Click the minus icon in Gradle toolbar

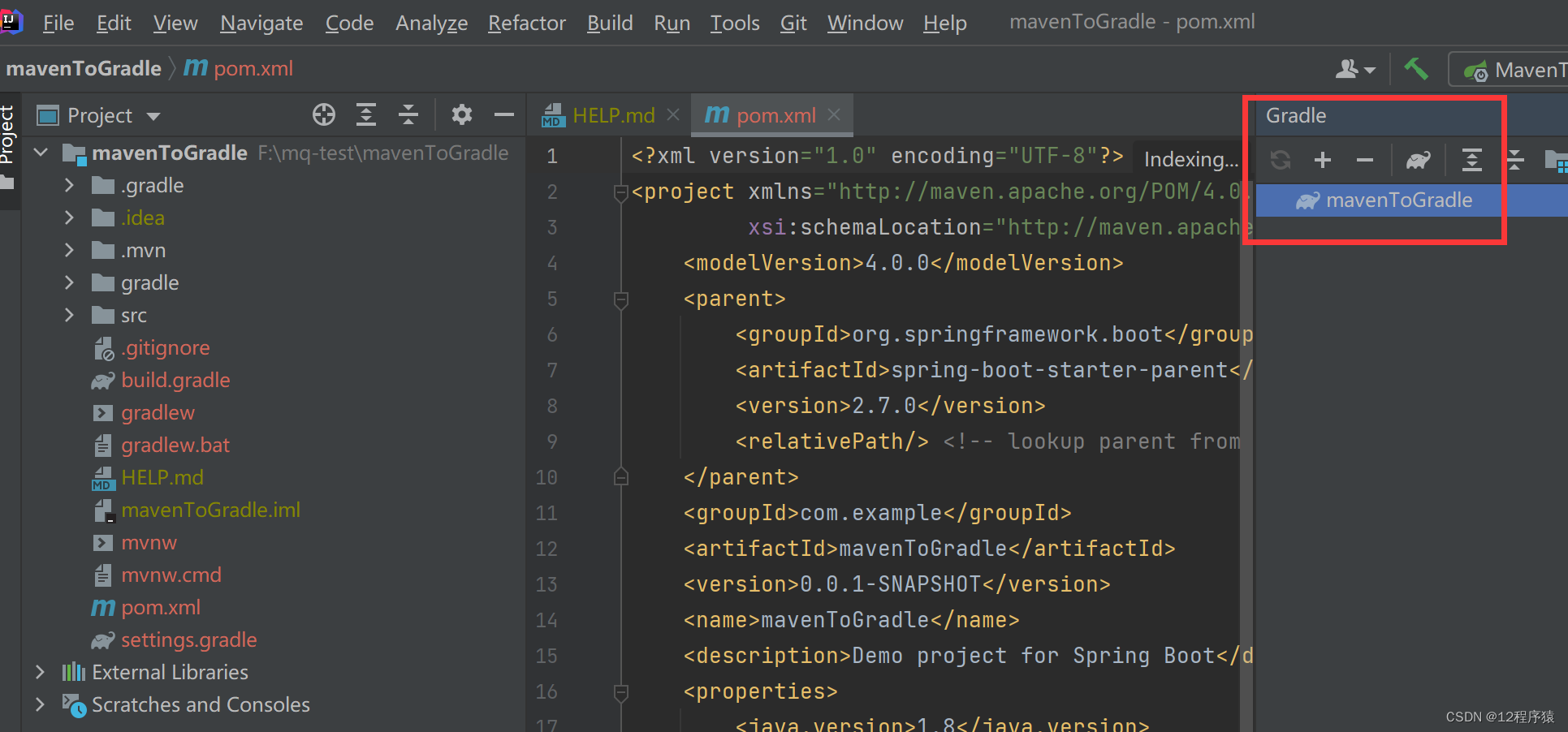coord(1365,160)
